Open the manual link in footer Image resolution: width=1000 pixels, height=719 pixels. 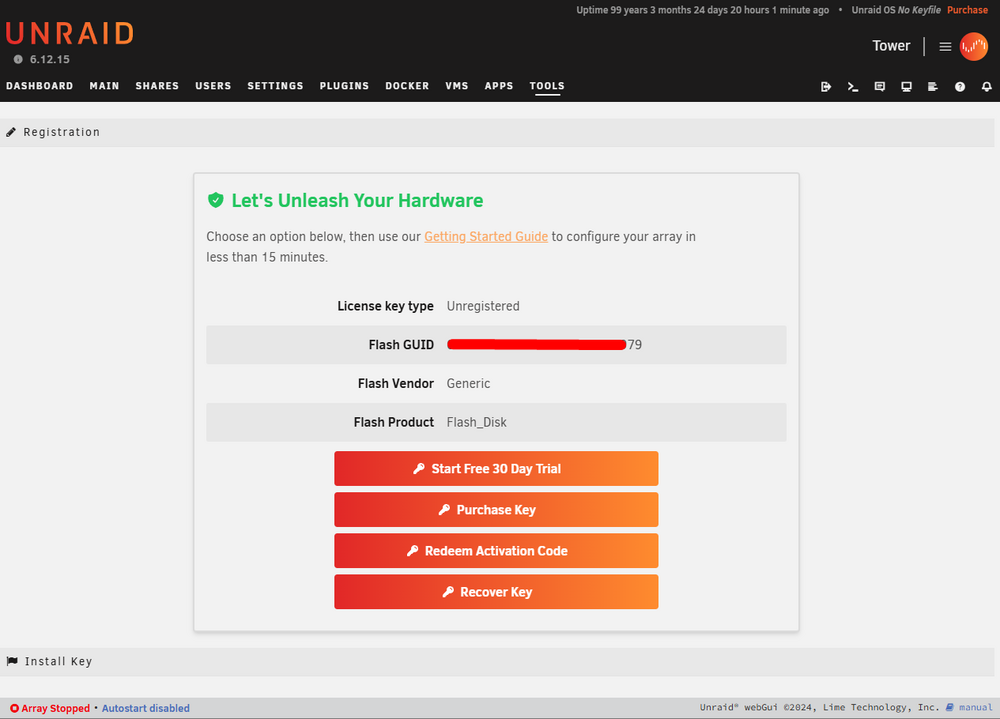point(975,708)
